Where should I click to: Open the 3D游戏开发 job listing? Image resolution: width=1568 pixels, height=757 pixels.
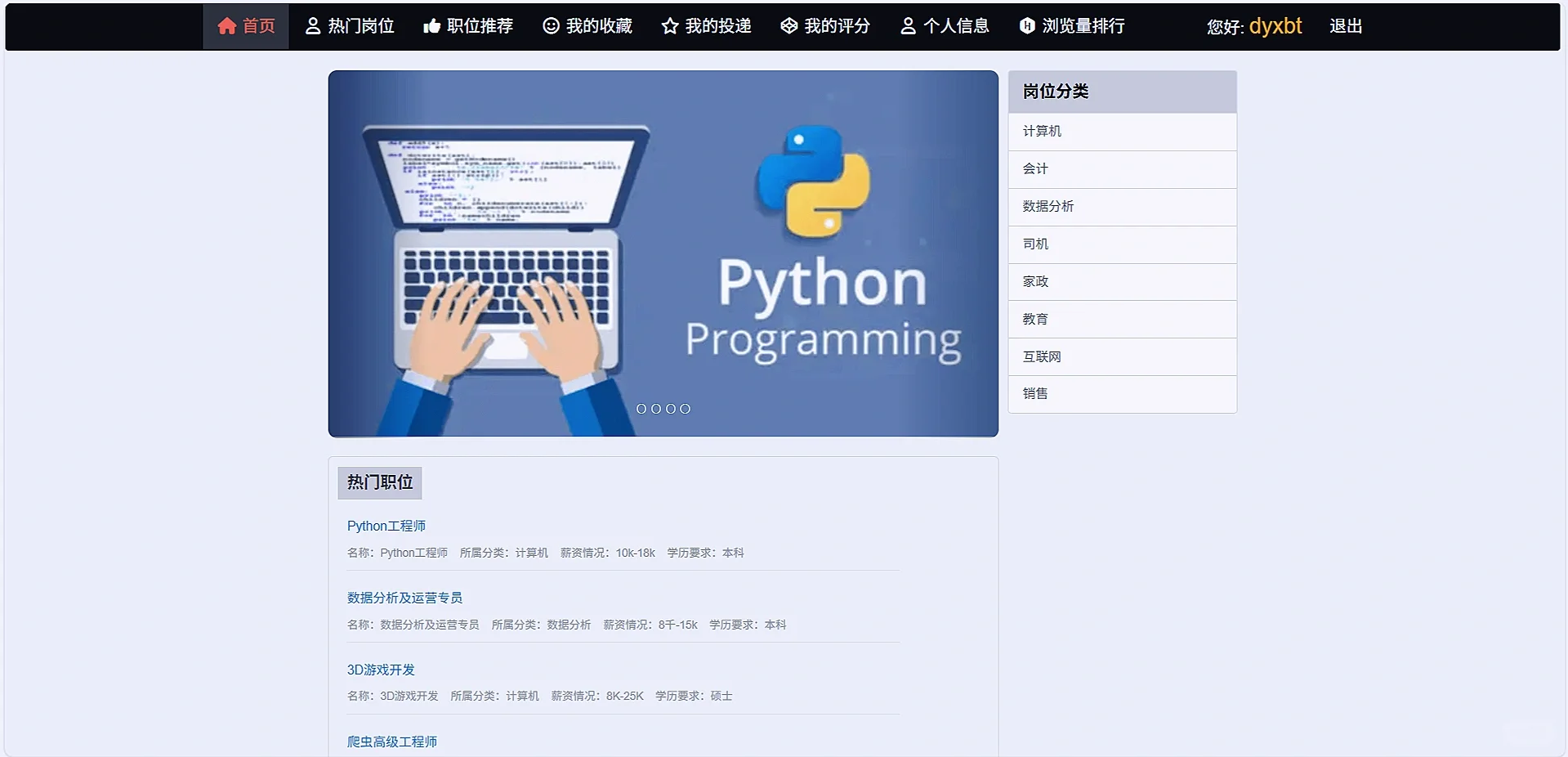click(381, 670)
